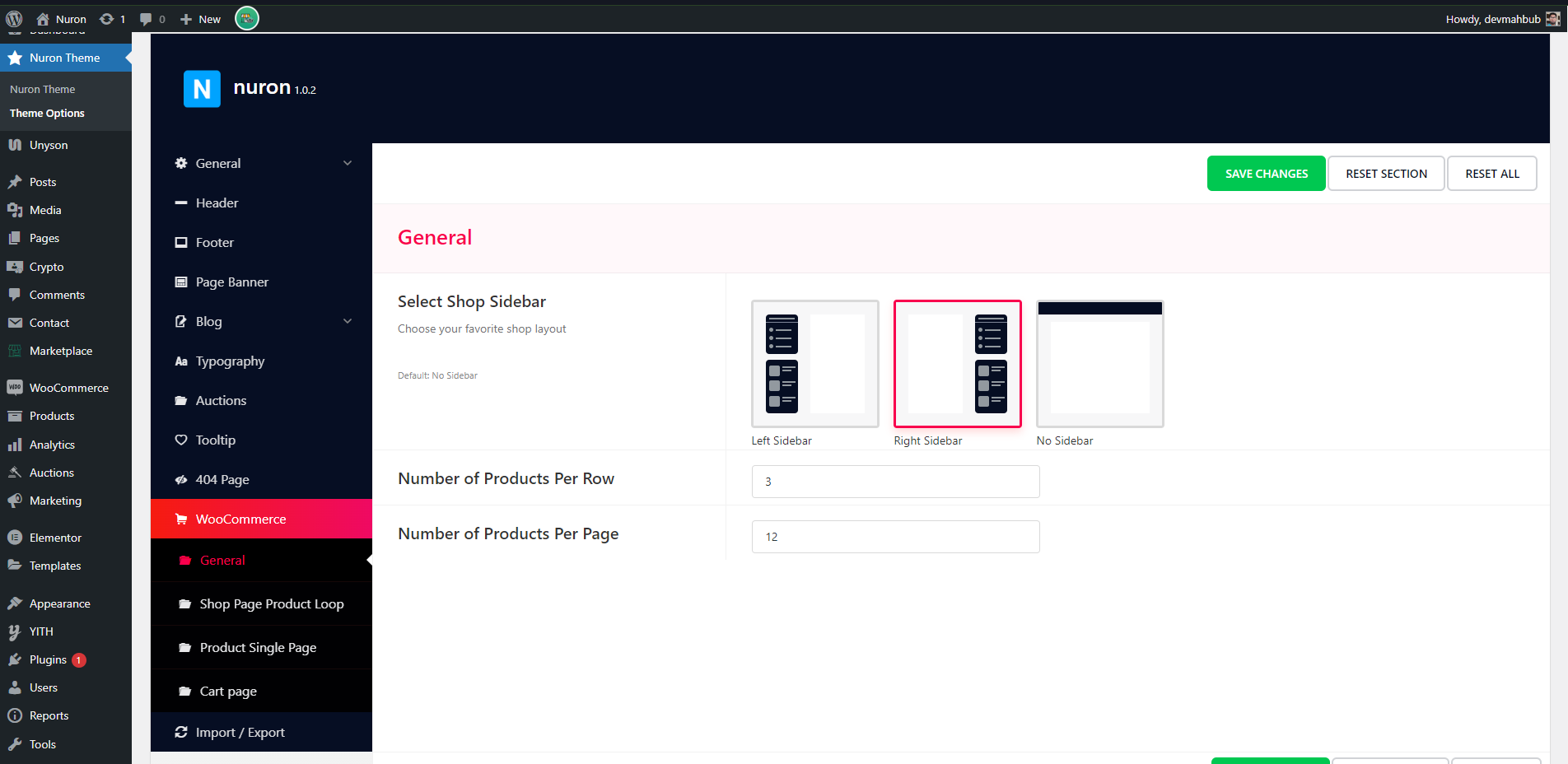Click the cart icon on WooCommerce tab
Image resolution: width=1568 pixels, height=764 pixels.
click(181, 519)
